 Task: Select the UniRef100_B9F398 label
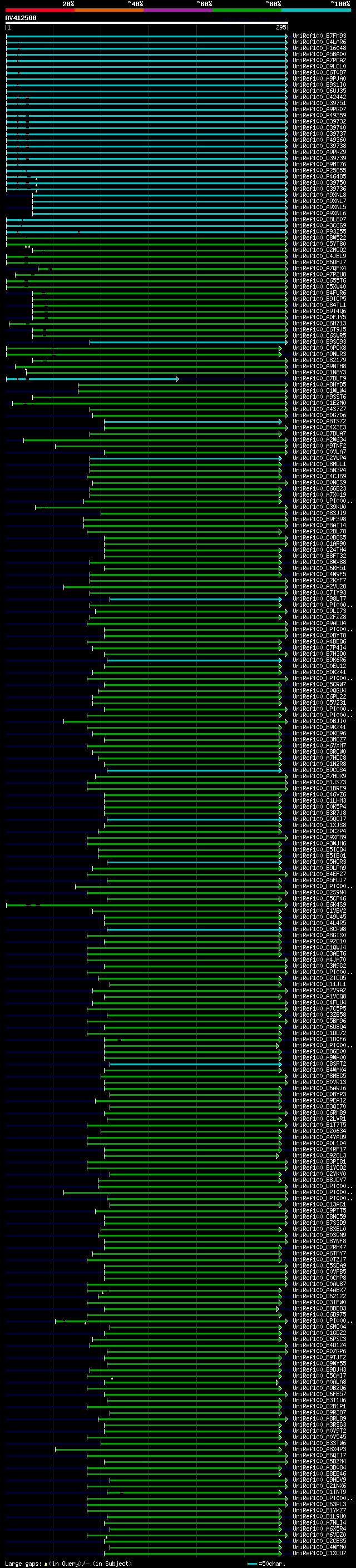coord(319,518)
